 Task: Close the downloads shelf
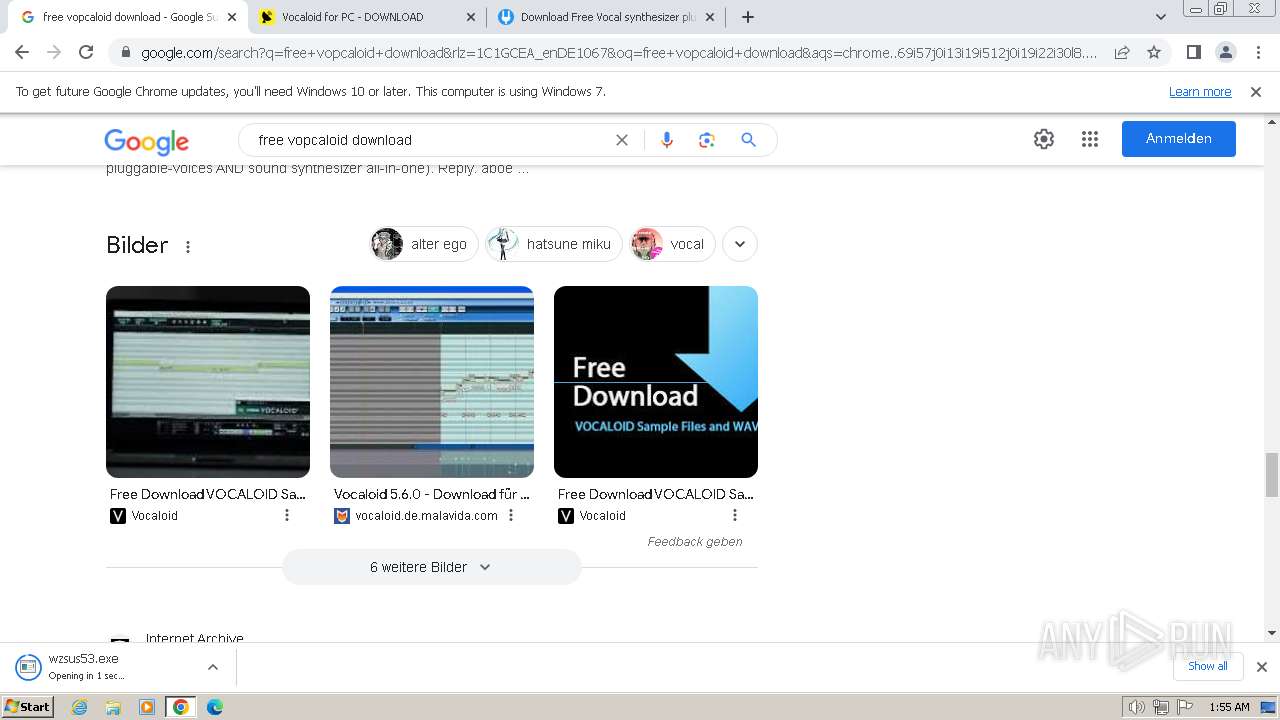(1262, 666)
